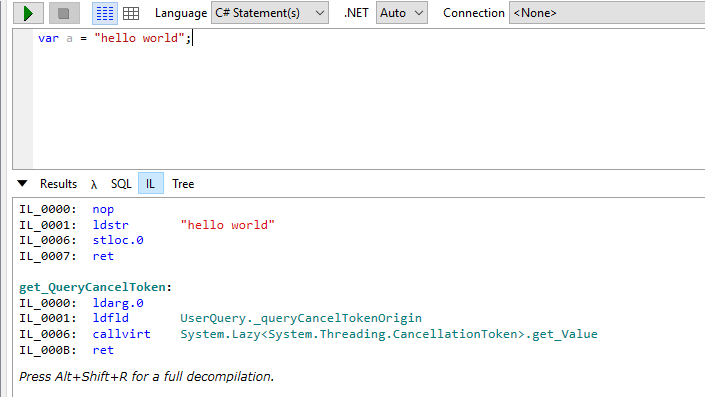The width and height of the screenshot is (705, 397).
Task: Collapse the results panel with black triangle
Action: pyautogui.click(x=22, y=183)
